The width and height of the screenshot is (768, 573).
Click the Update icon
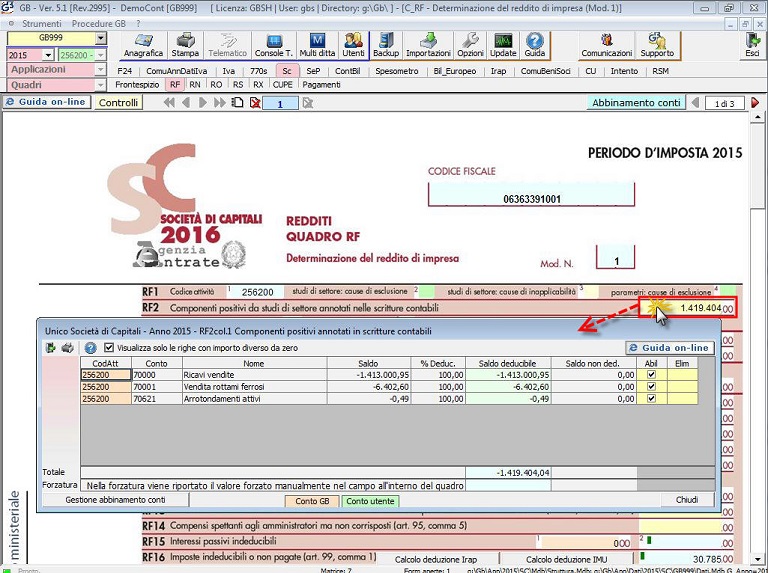pos(503,45)
